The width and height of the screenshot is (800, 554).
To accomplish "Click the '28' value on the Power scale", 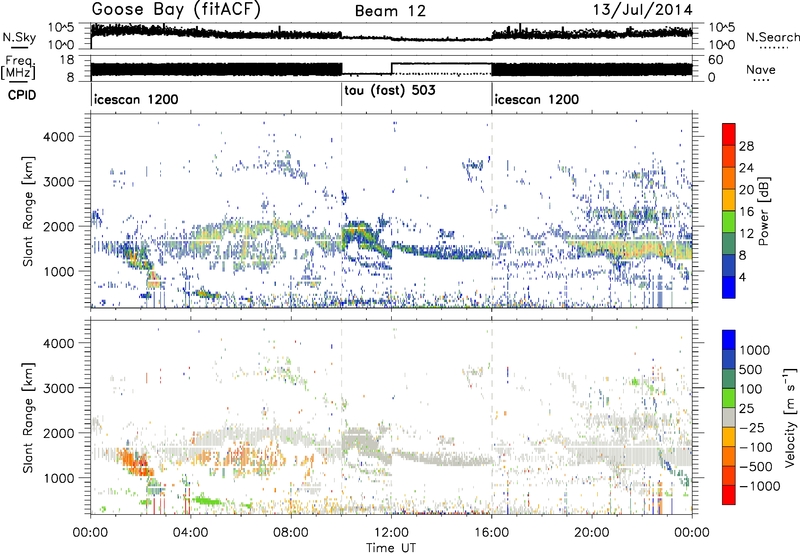I will pyautogui.click(x=746, y=146).
